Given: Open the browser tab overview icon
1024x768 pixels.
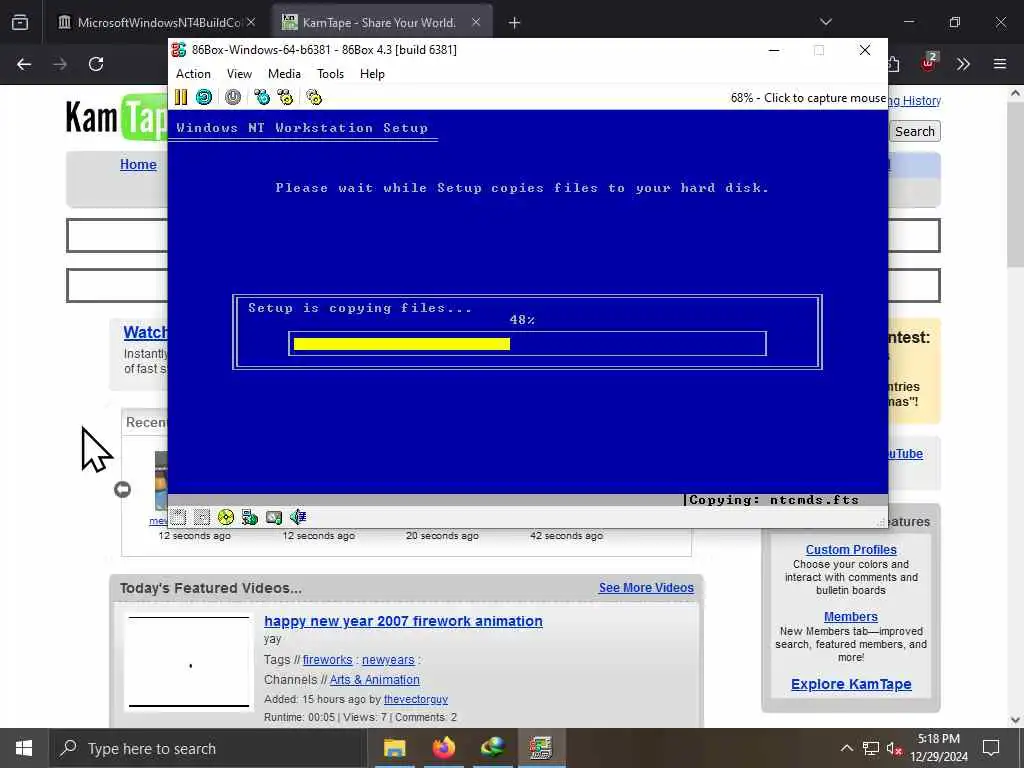Looking at the screenshot, I should click(20, 23).
